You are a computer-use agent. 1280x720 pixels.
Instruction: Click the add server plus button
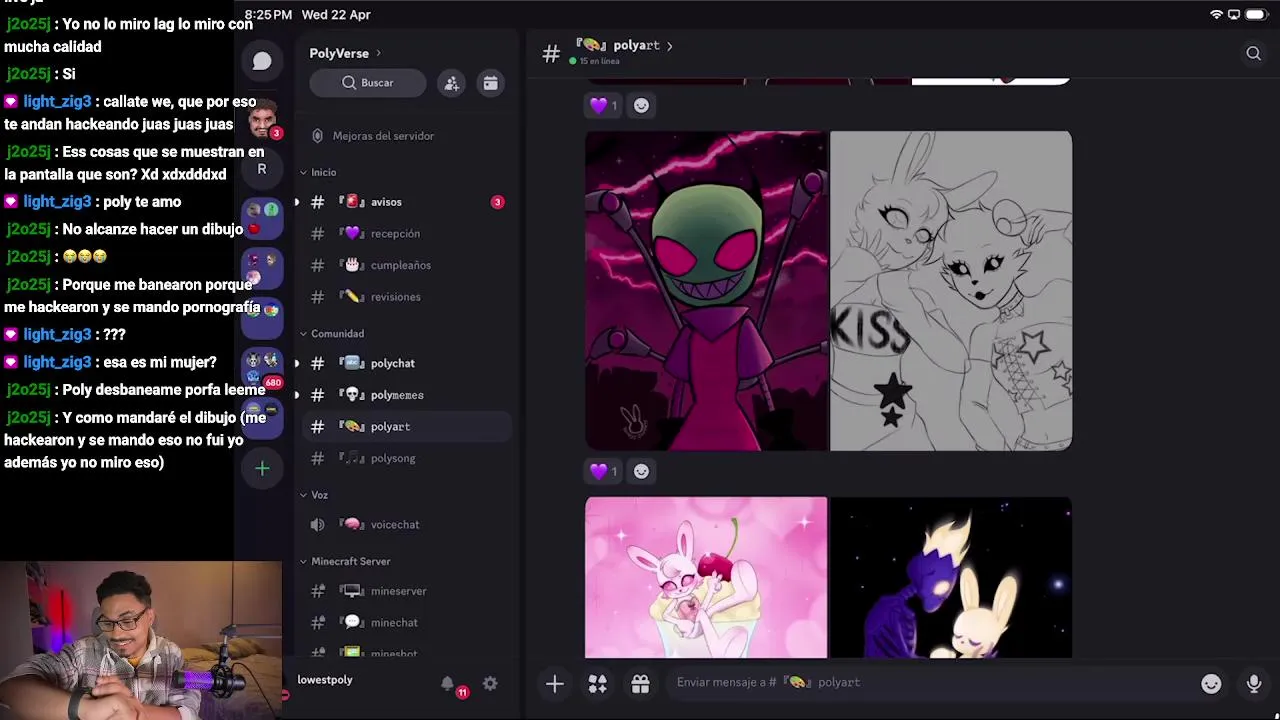click(x=262, y=468)
